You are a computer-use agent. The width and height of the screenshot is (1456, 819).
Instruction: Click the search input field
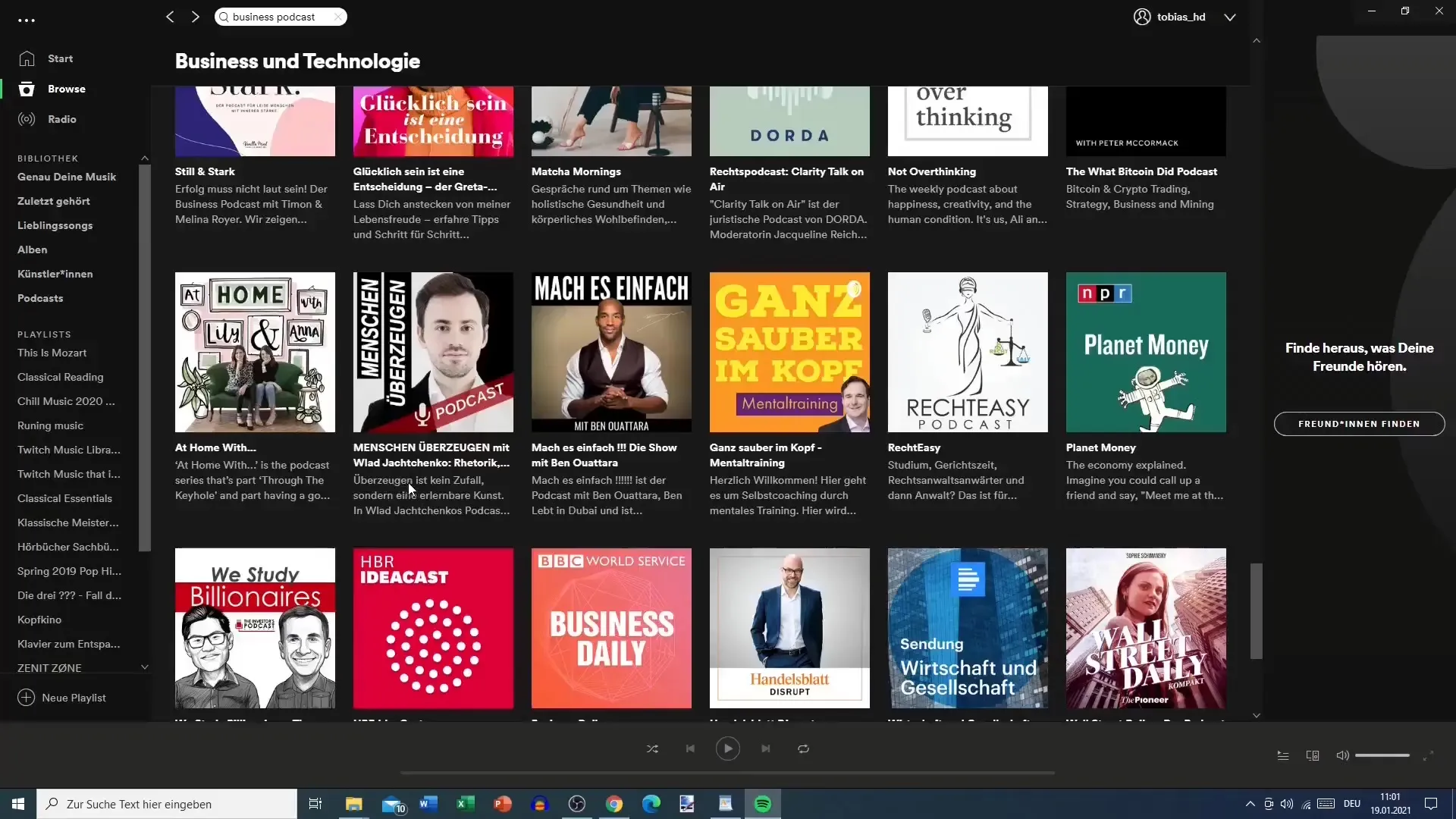[x=280, y=16]
